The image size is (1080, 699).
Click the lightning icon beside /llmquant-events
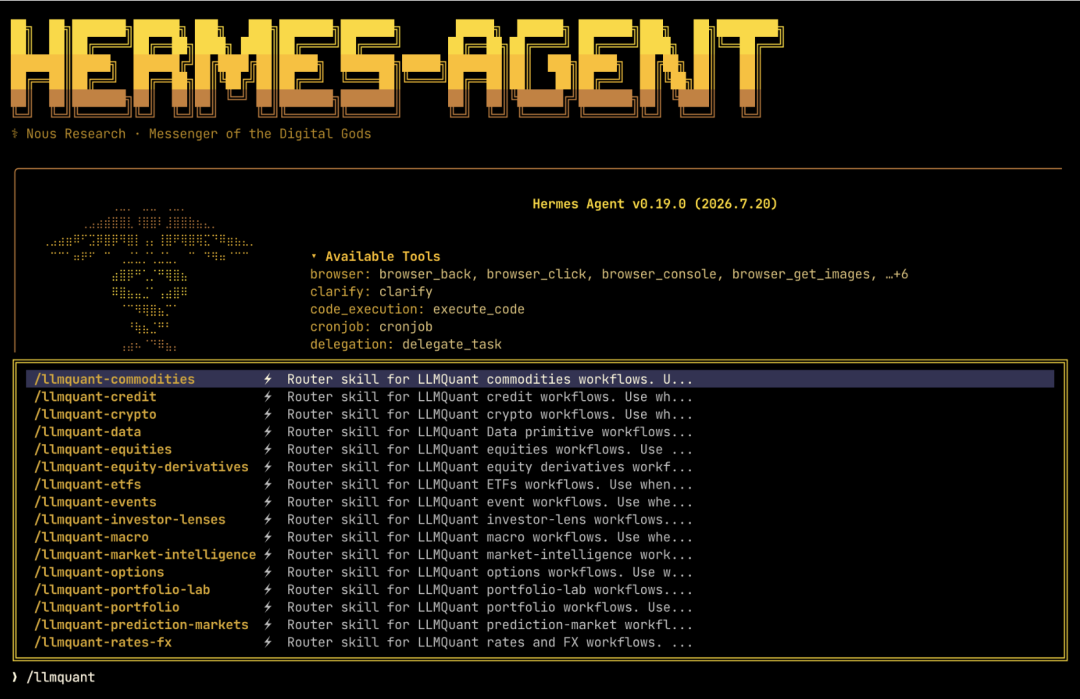click(268, 502)
